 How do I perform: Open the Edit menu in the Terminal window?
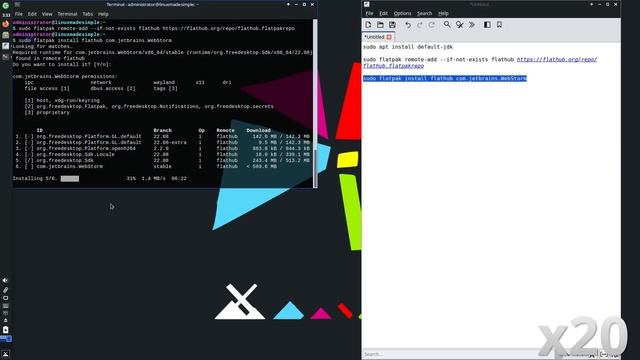[32, 14]
